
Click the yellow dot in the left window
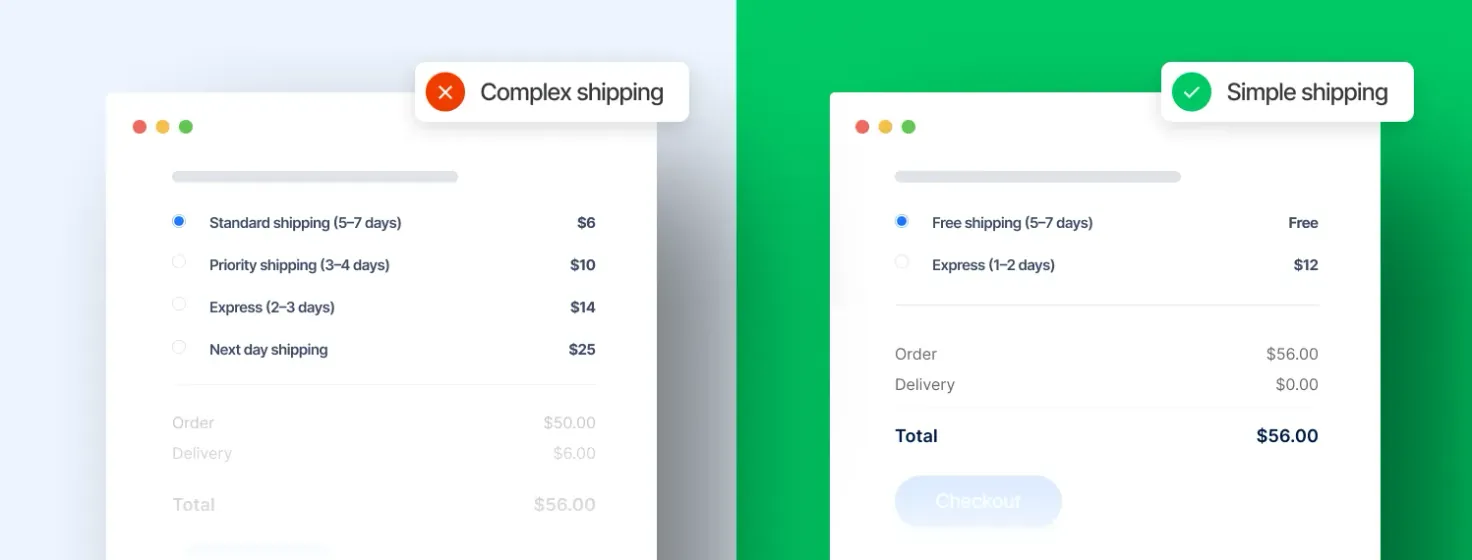coord(163,127)
